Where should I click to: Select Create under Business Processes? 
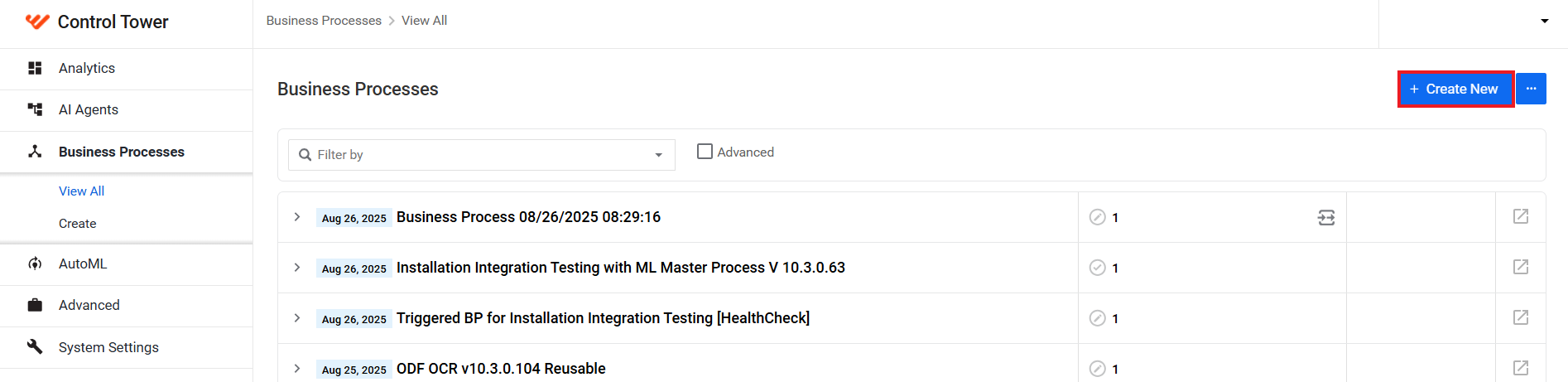[77, 224]
